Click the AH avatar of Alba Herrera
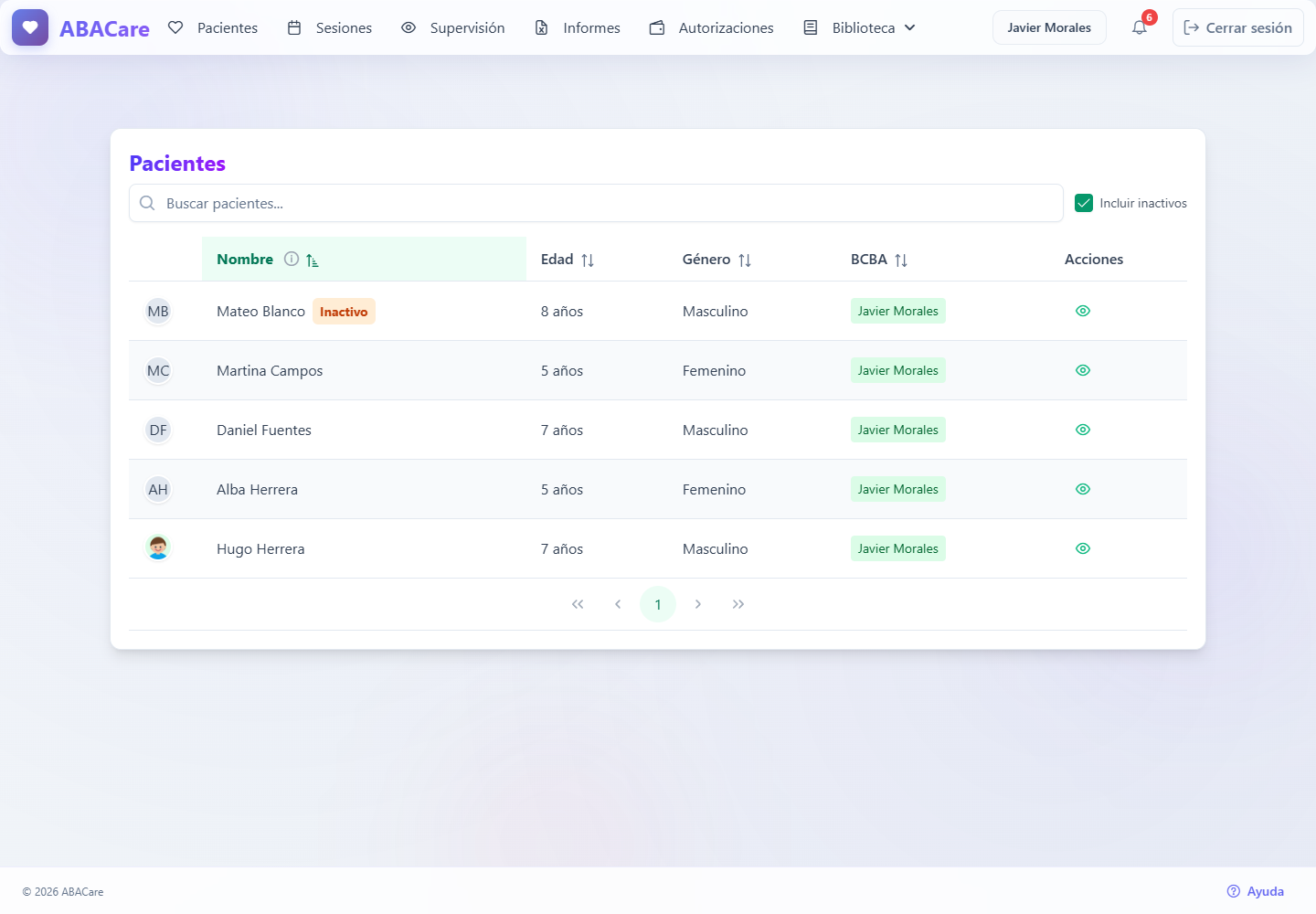 tap(158, 489)
